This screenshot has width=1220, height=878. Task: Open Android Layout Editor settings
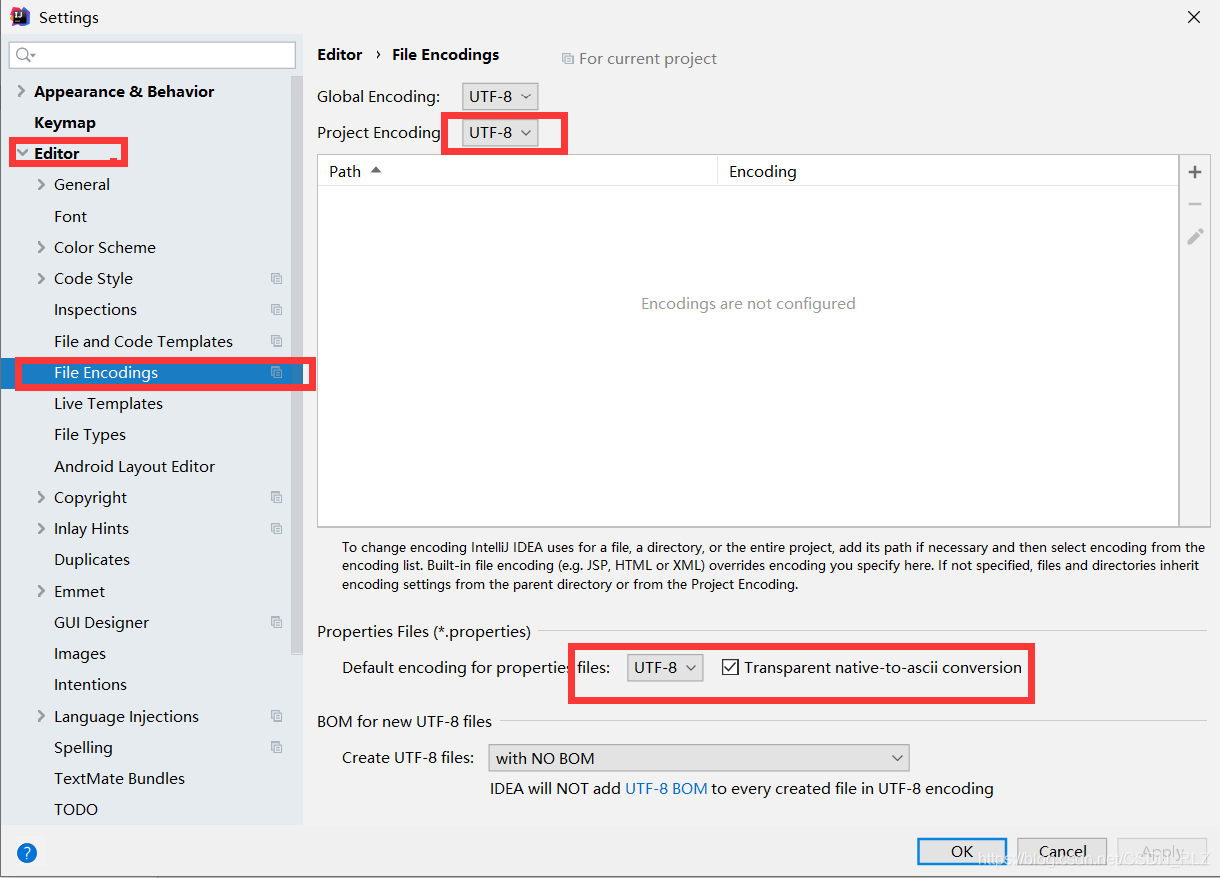point(134,466)
